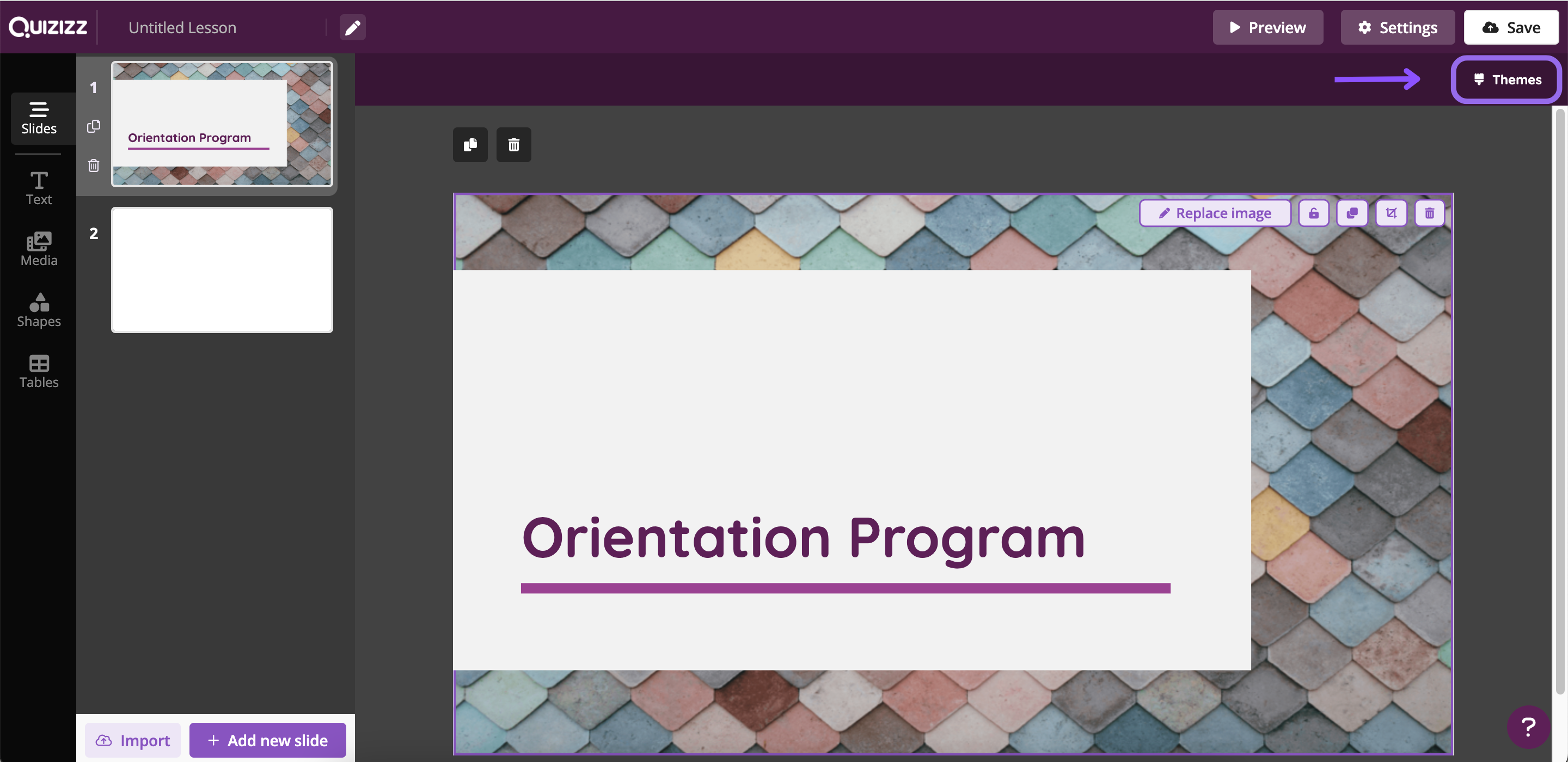Crop the background image

1391,213
